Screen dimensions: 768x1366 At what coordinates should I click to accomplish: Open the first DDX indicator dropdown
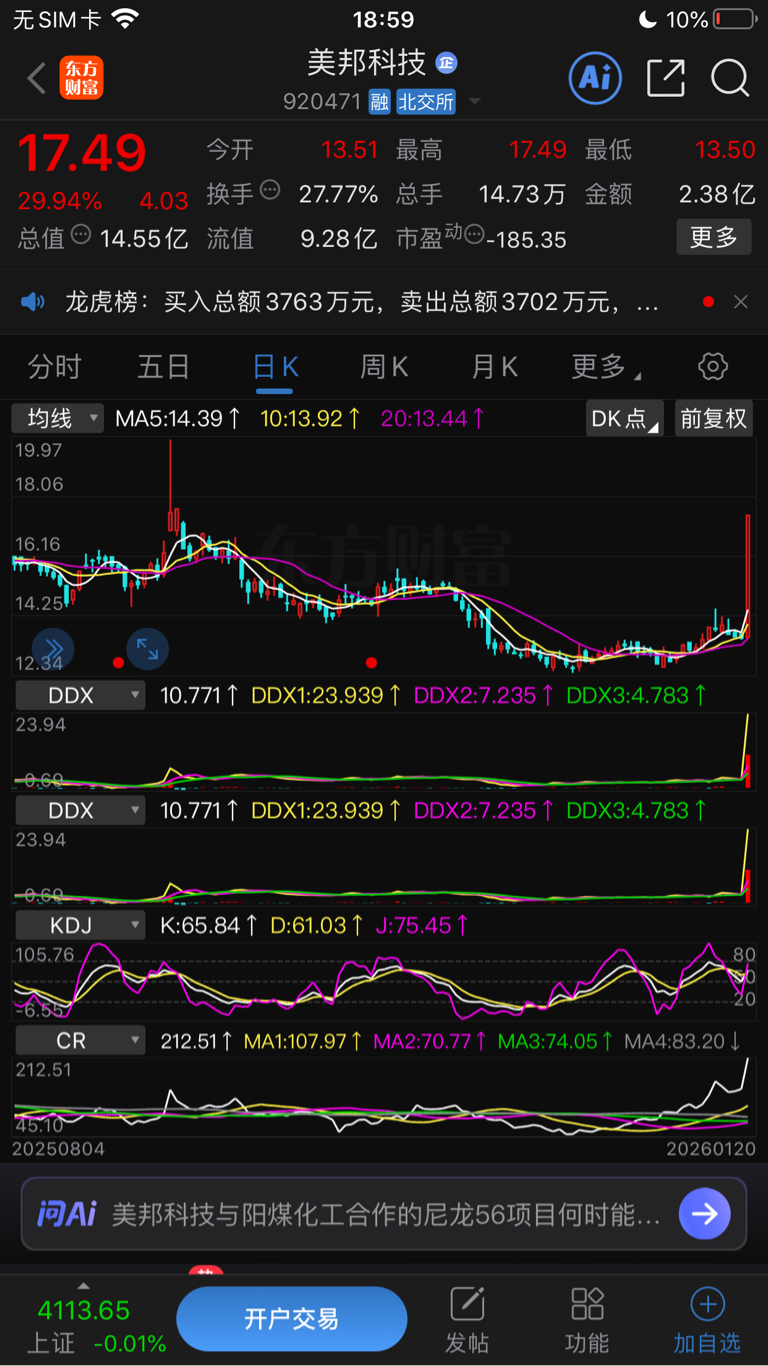click(x=80, y=695)
